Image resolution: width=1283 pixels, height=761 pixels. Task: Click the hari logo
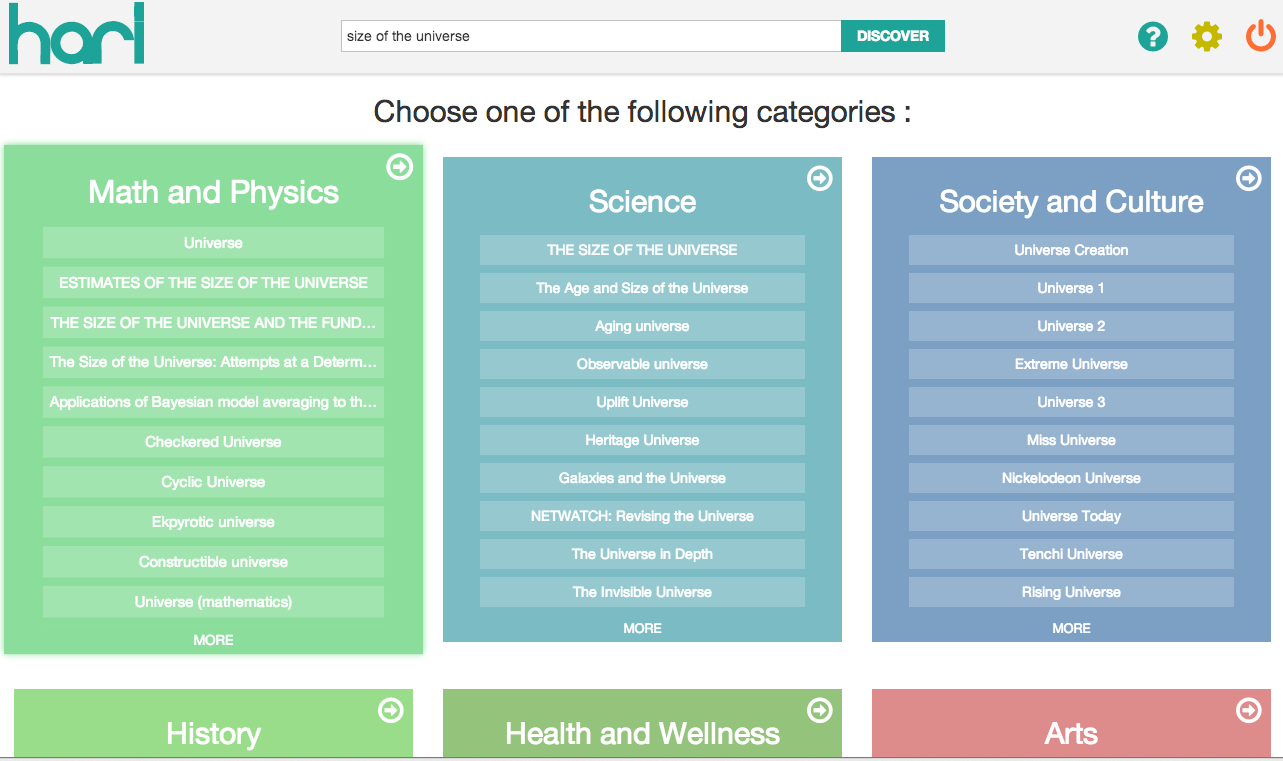(x=77, y=35)
